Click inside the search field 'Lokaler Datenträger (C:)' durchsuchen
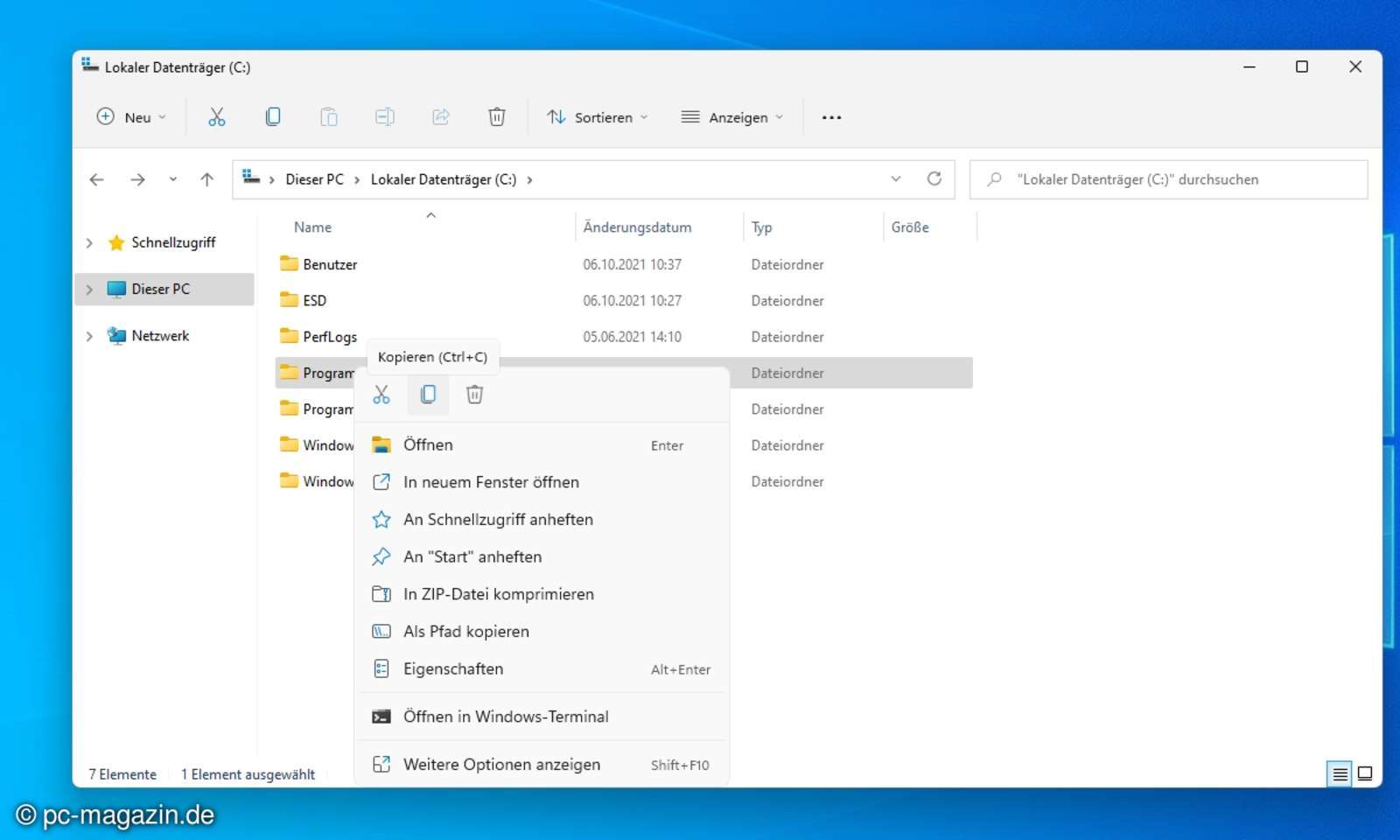1400x840 pixels. point(1168,178)
